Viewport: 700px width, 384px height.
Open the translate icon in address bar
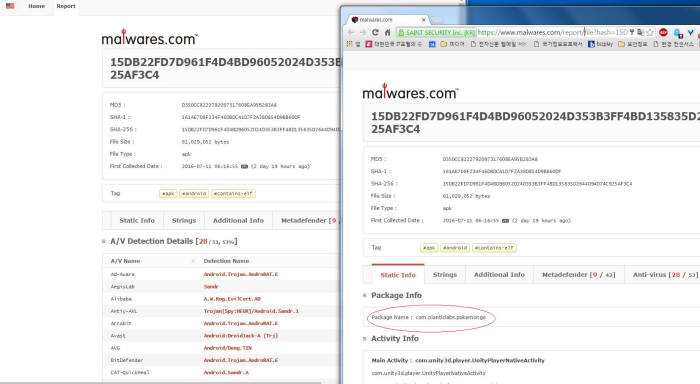pyautogui.click(x=641, y=32)
